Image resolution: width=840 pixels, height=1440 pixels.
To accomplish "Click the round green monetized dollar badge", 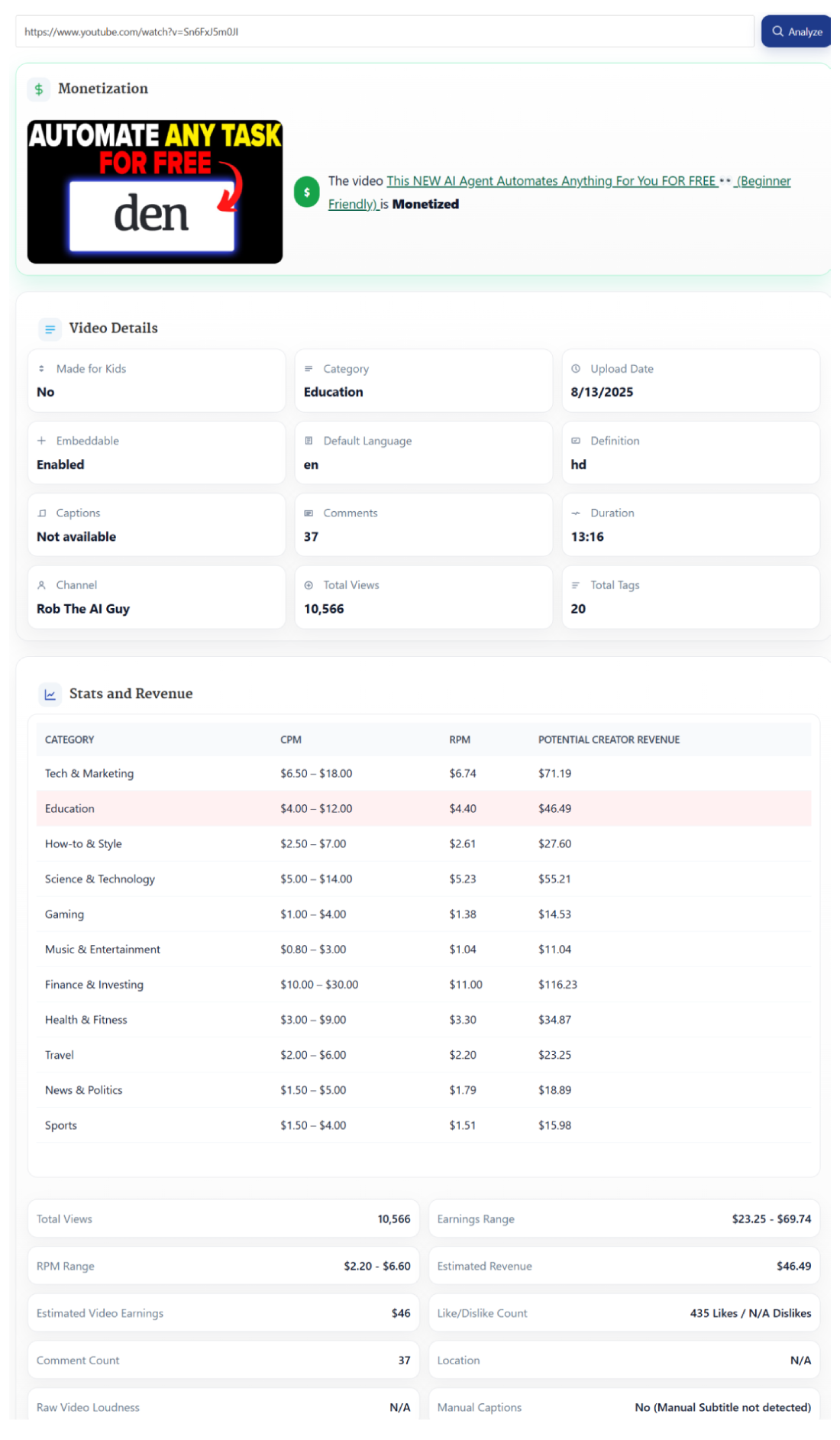I will pos(307,193).
